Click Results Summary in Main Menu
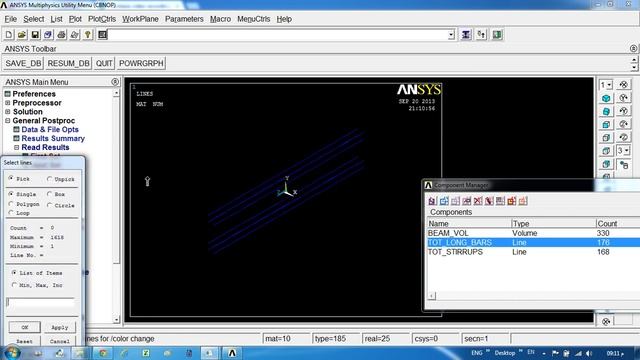Screen dimensions: 640x360 [53, 138]
